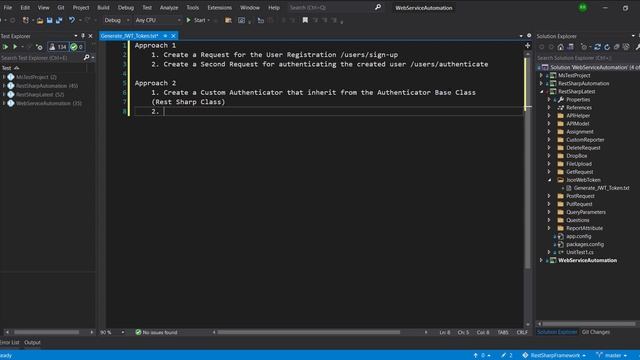Run all tests in Test Explorer
This screenshot has height=360, width=640.
click(x=5, y=47)
